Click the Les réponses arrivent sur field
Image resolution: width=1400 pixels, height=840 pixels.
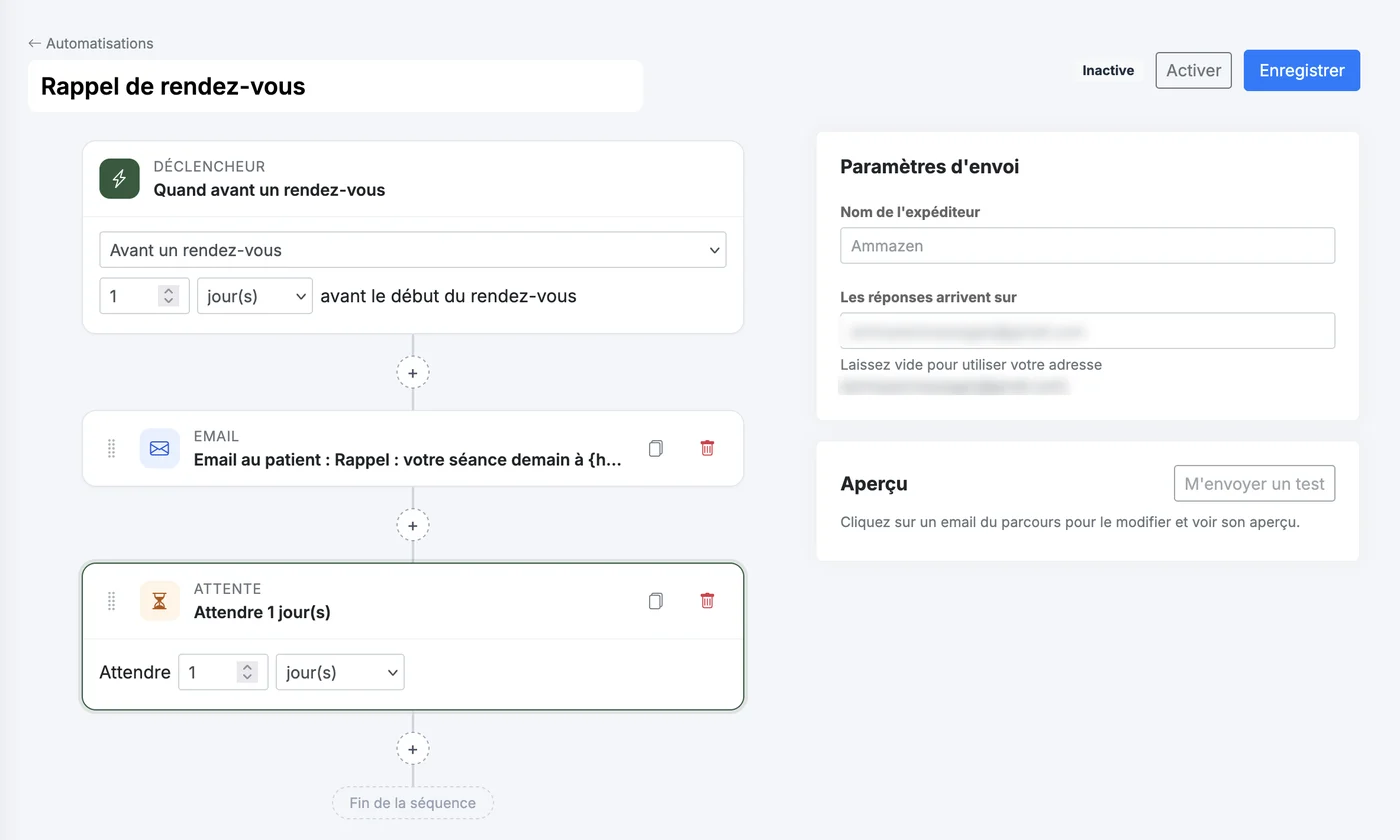pyautogui.click(x=1087, y=330)
